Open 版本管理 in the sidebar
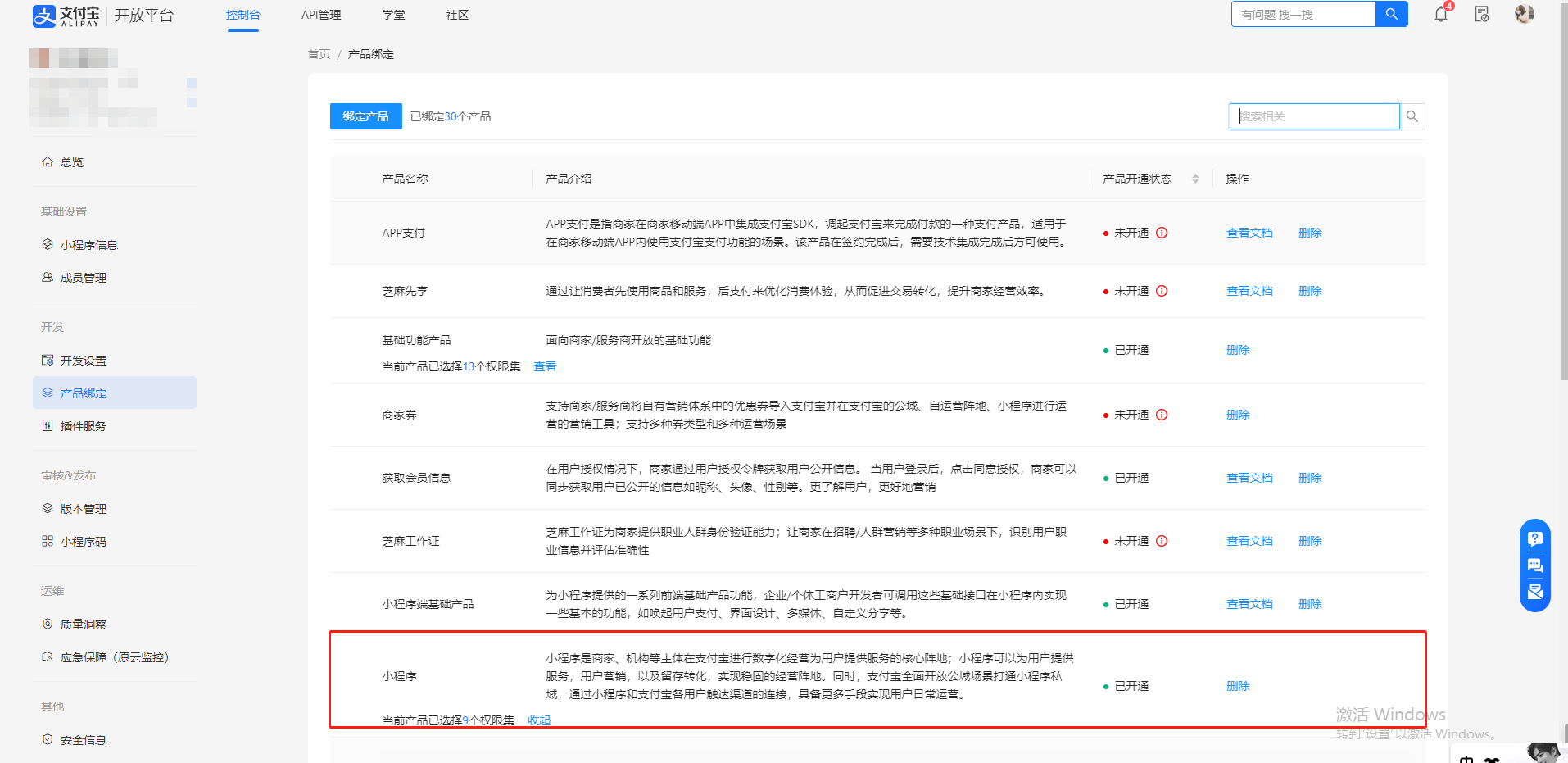 tap(83, 509)
